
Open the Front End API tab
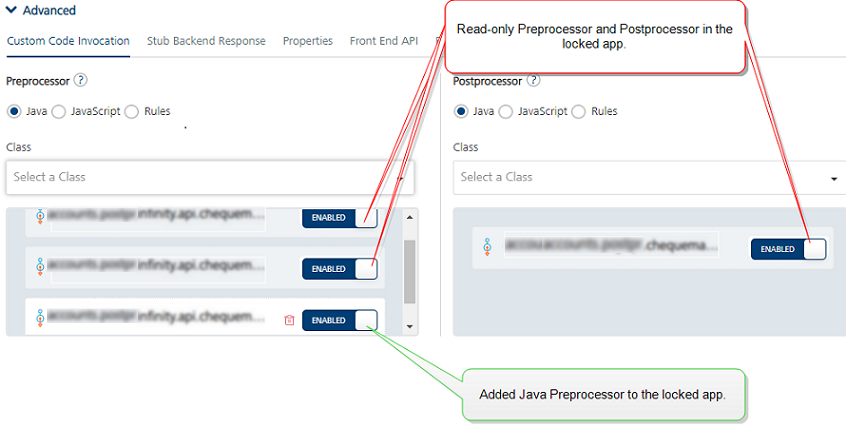click(384, 41)
